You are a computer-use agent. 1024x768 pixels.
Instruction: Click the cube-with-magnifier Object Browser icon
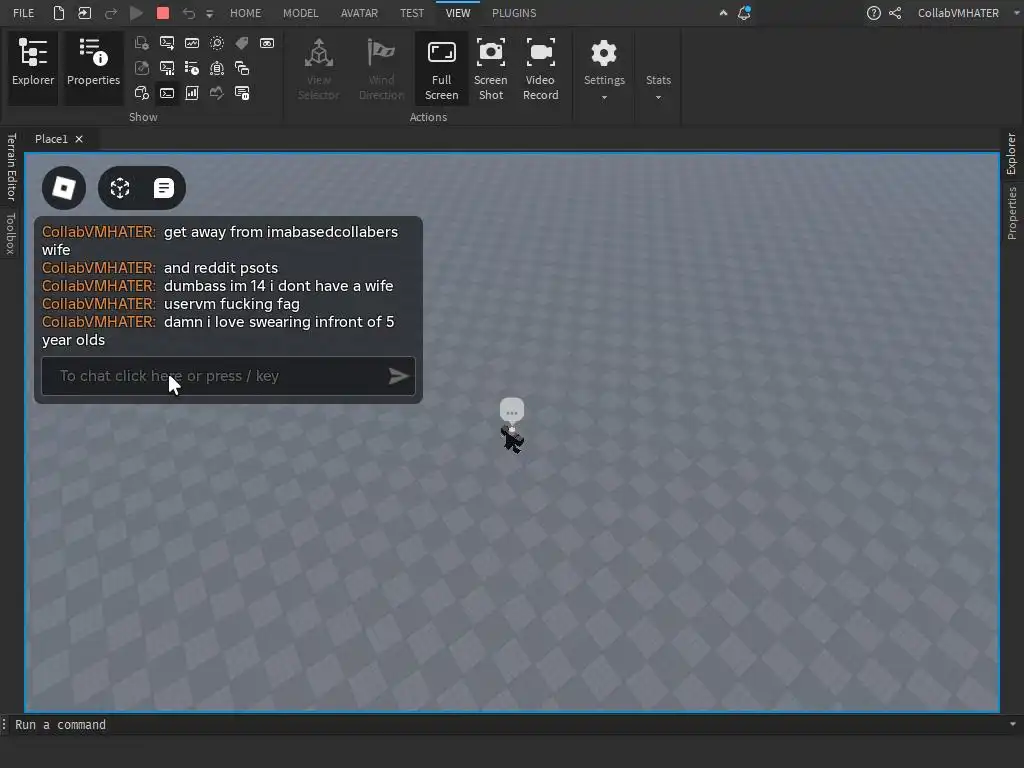click(x=142, y=93)
